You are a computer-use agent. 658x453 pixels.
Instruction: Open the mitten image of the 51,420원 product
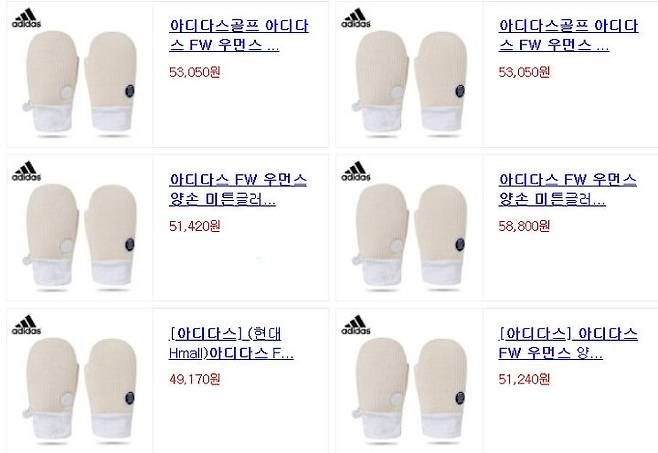point(80,236)
